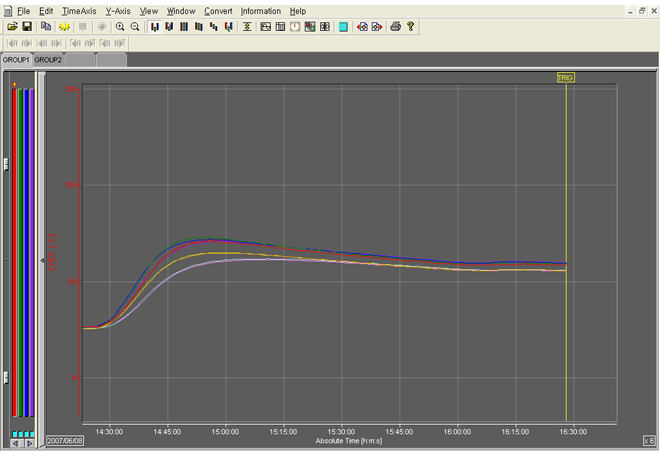The width and height of the screenshot is (660, 456).
Task: Click the Print icon in toolbar
Action: coord(396,27)
